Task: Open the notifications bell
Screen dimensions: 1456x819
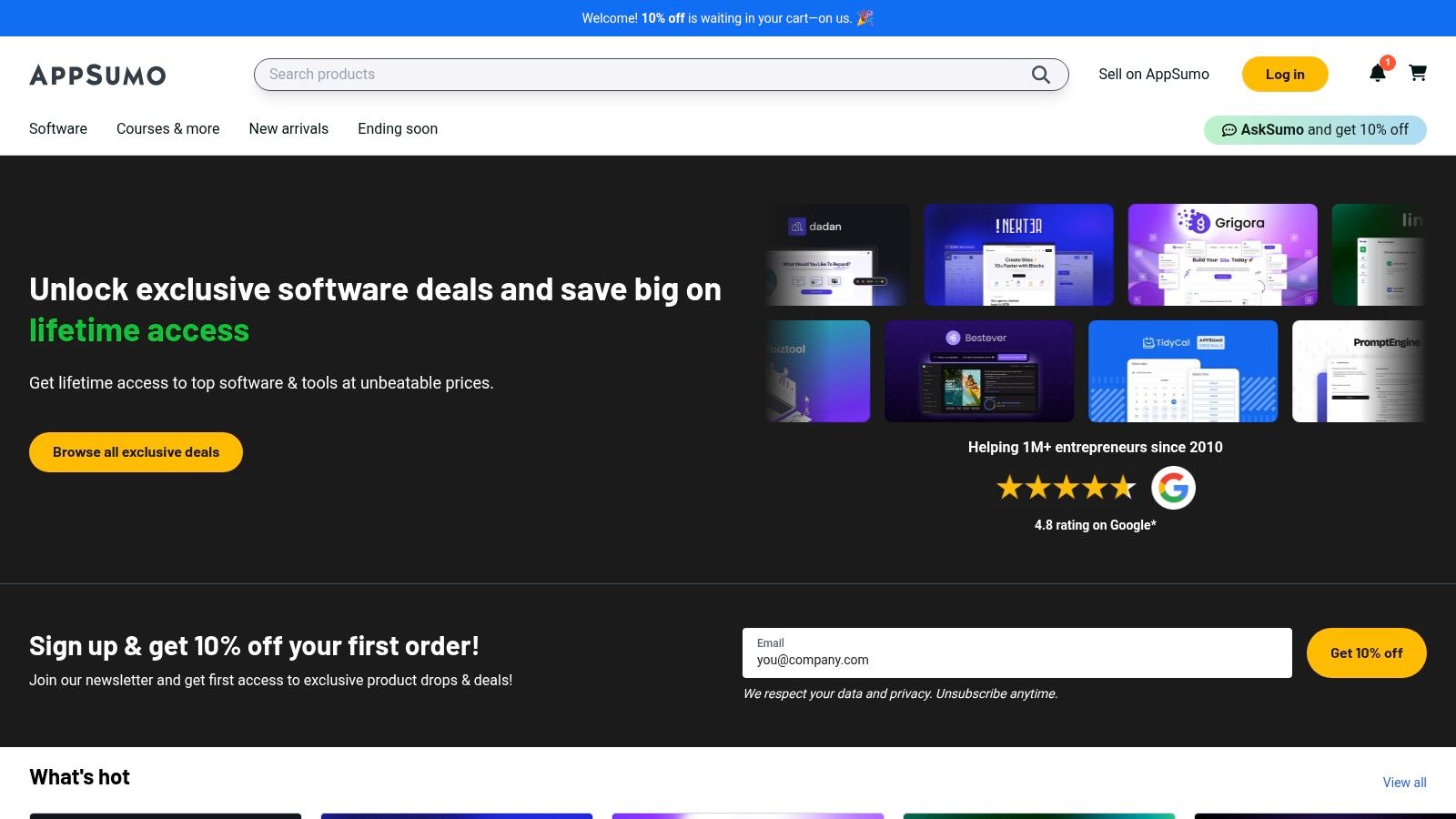Action: (1377, 74)
